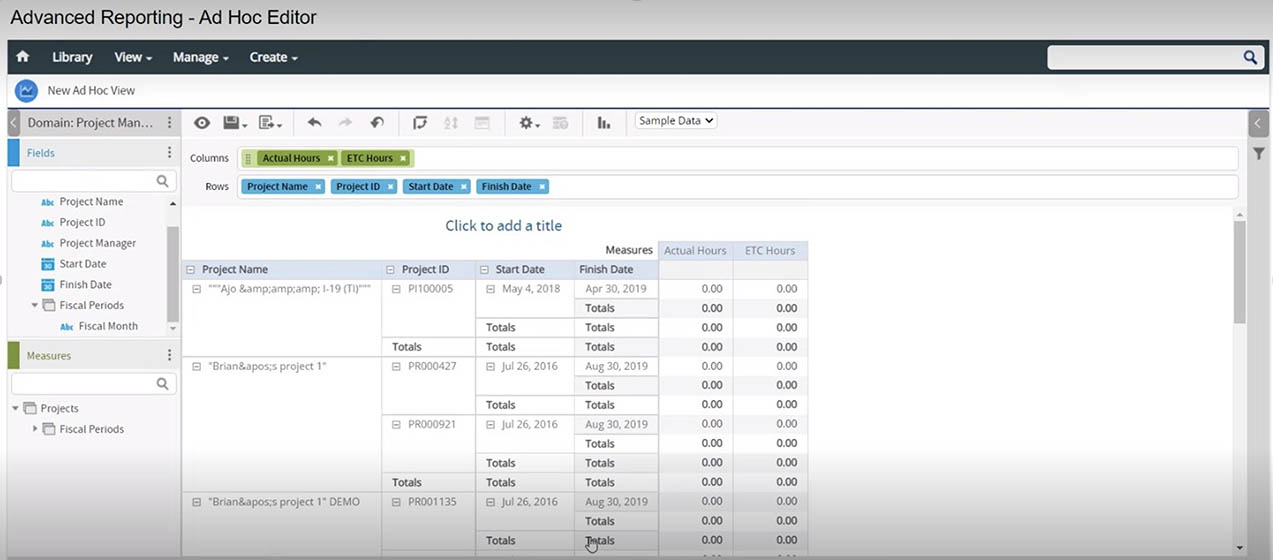Click the search magnifier icon in header

tap(1250, 57)
